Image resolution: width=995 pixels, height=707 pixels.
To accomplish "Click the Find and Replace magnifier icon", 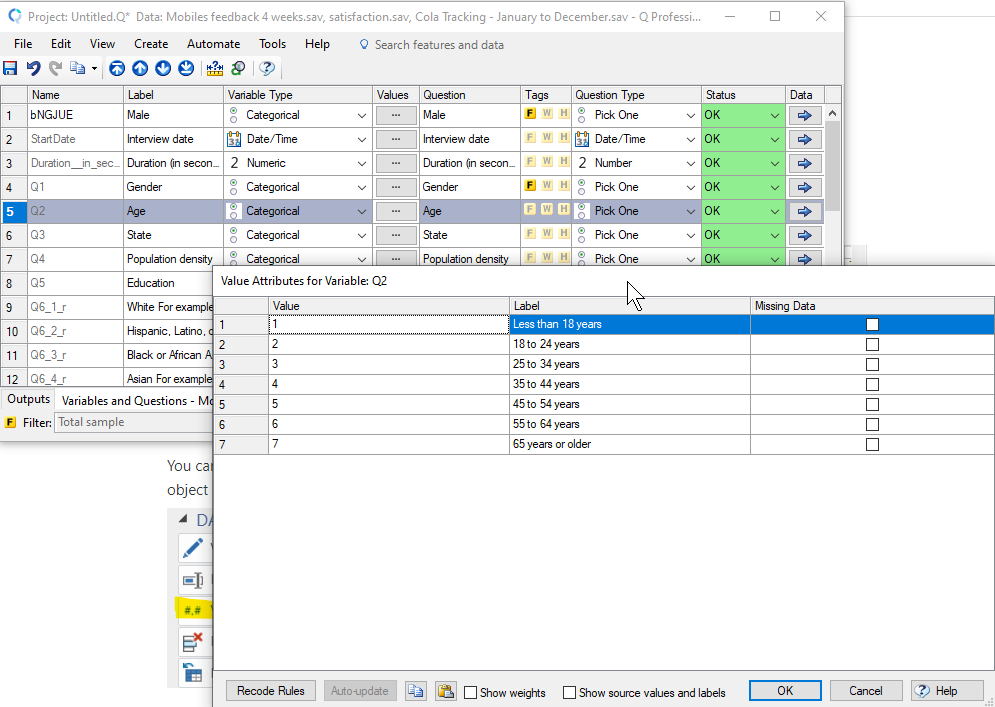I will coord(238,68).
